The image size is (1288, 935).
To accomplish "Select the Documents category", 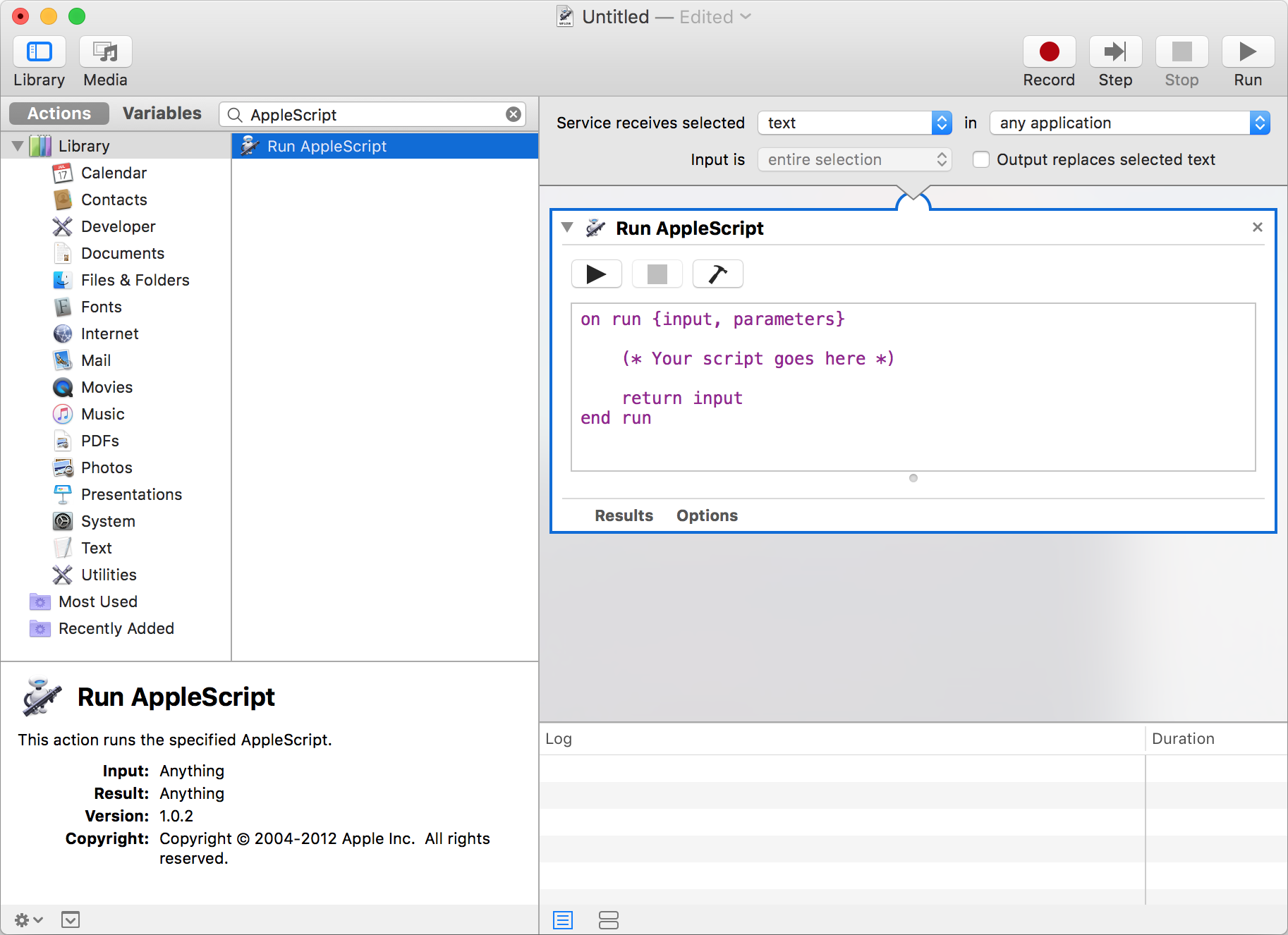I will pos(122,253).
